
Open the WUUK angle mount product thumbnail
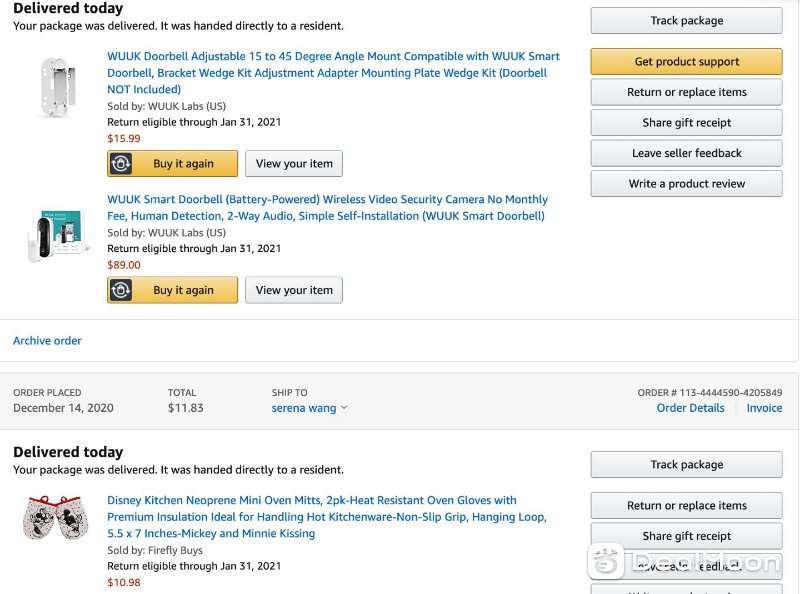coord(58,88)
